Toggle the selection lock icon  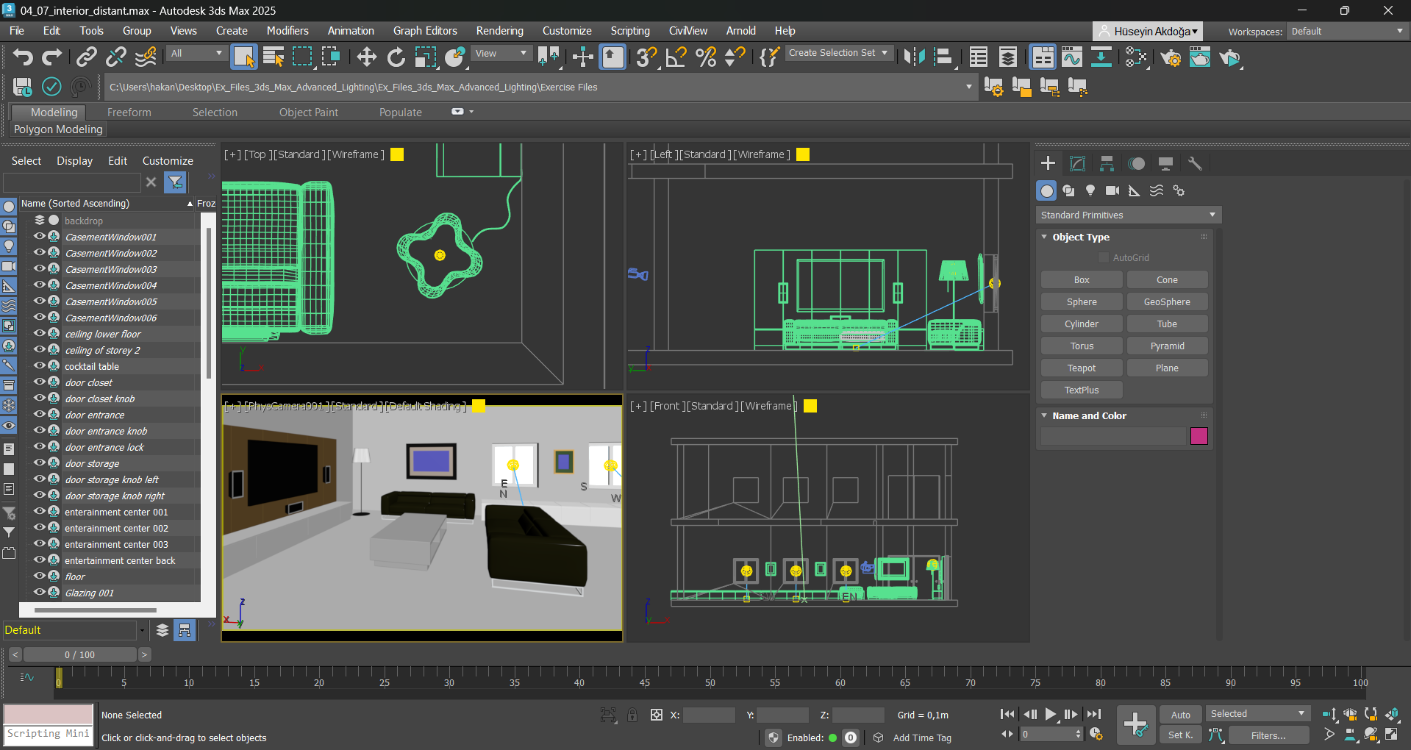pos(632,715)
